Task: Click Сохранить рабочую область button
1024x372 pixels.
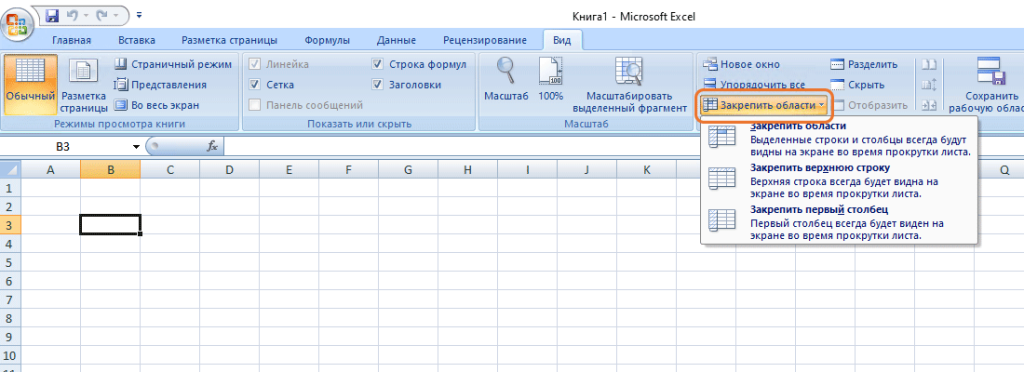Action: [985, 84]
